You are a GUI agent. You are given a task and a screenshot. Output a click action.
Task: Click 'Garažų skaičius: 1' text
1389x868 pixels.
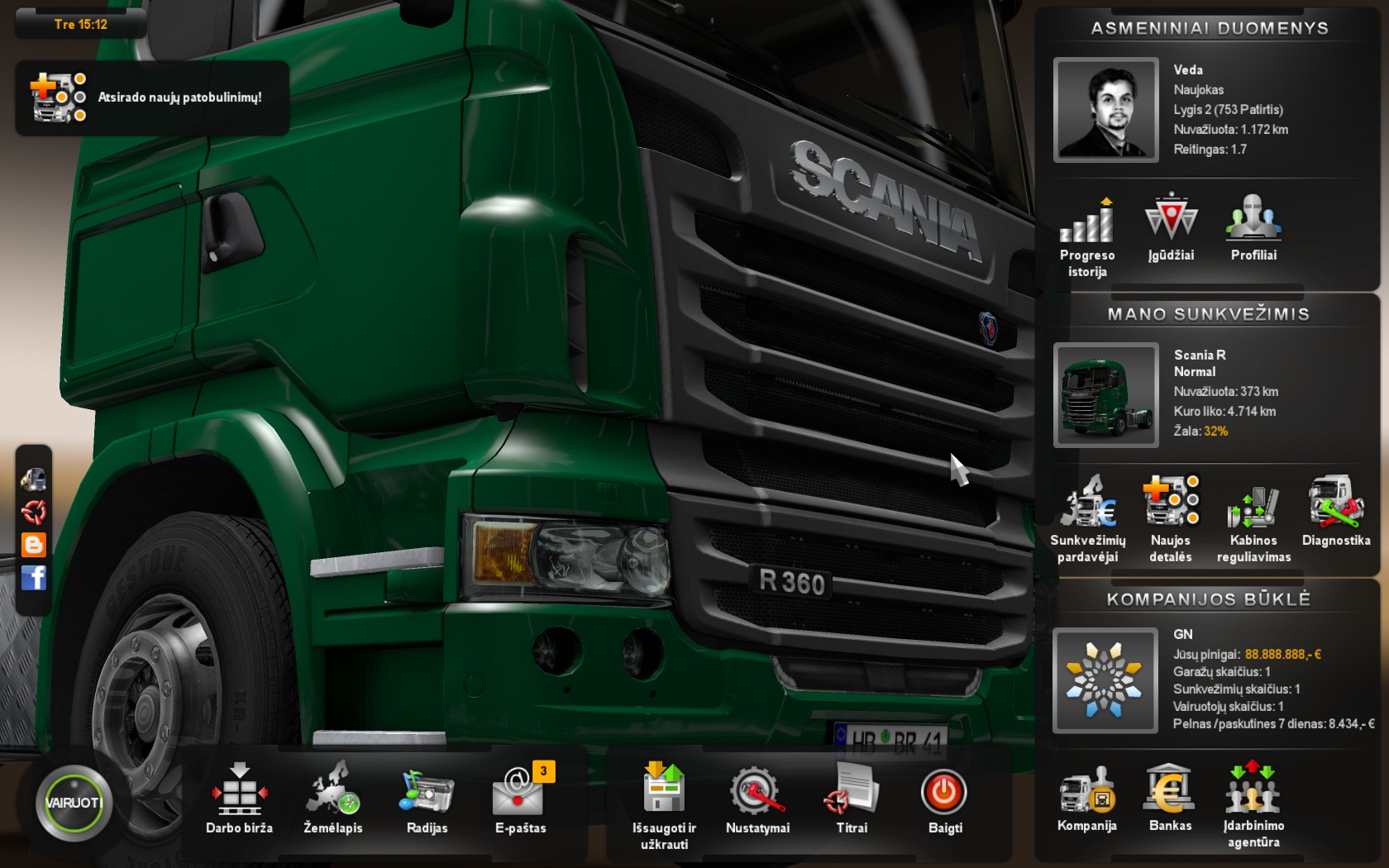click(1221, 672)
